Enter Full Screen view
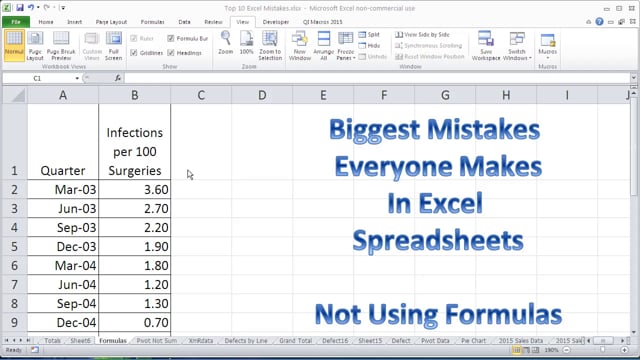This screenshot has height=360, width=640. [113, 45]
